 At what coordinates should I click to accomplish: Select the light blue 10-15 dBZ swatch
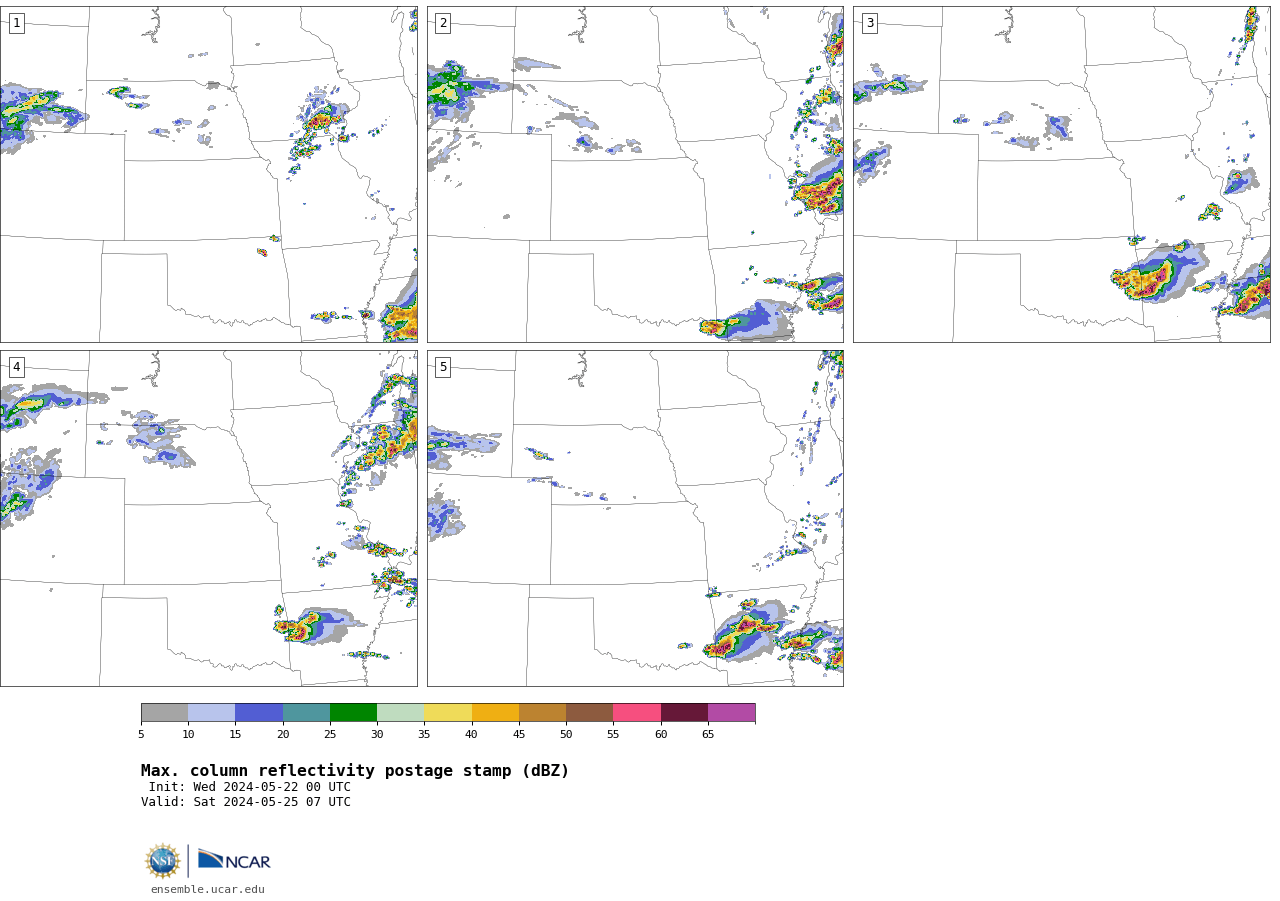pyautogui.click(x=212, y=713)
